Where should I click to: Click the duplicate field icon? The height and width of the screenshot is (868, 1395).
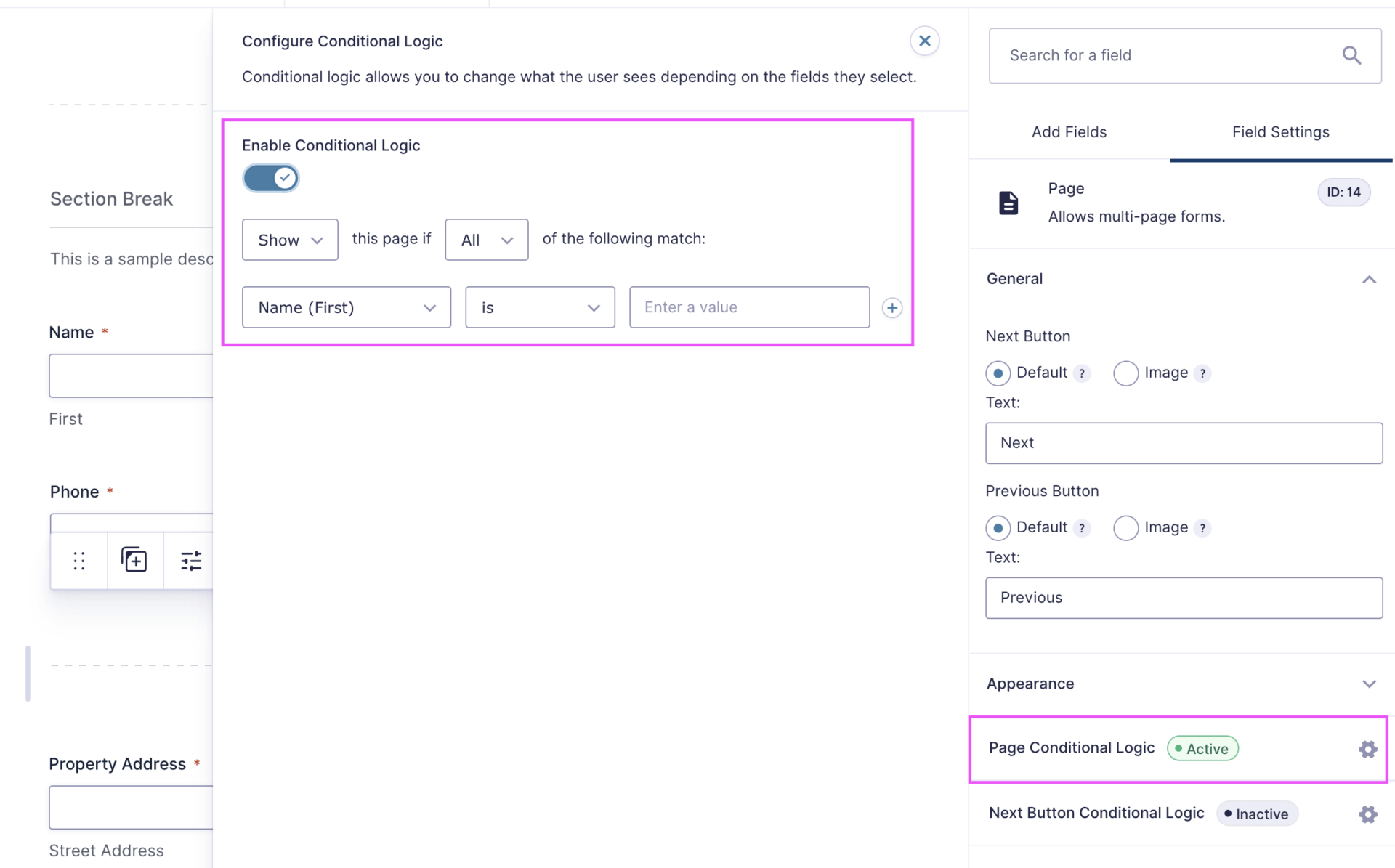click(x=134, y=561)
